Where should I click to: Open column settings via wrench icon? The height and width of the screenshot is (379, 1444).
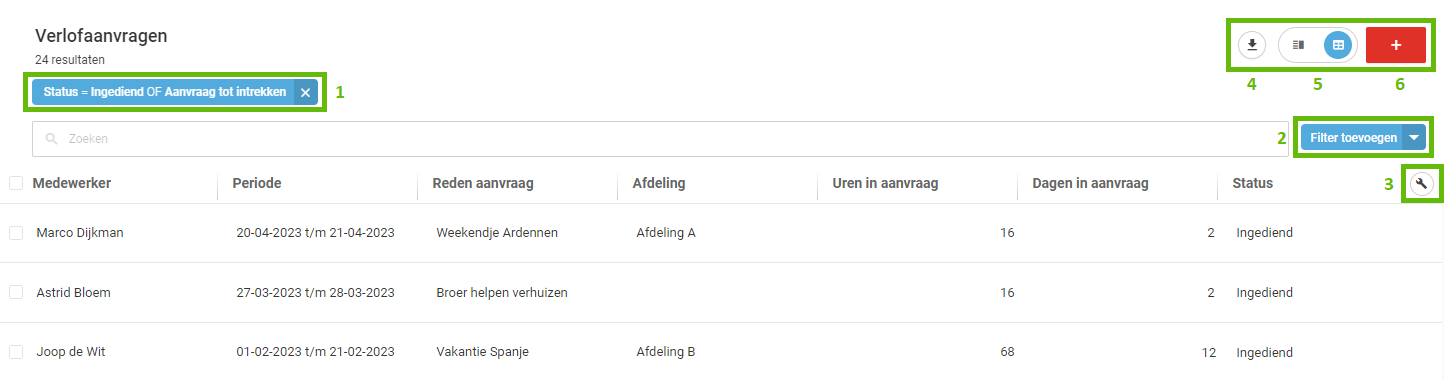coord(1419,183)
